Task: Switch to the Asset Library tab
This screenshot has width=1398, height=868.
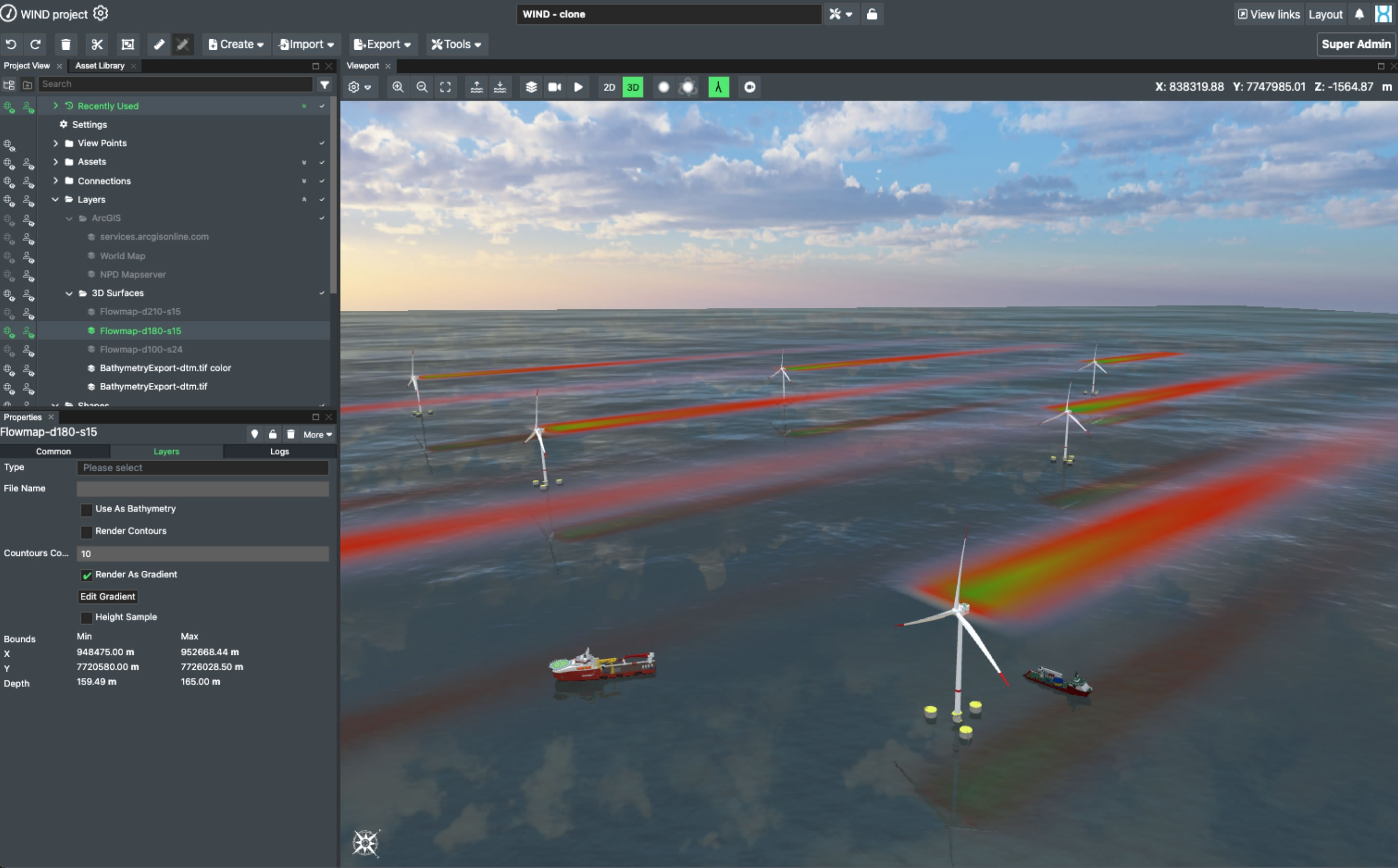Action: 100,66
